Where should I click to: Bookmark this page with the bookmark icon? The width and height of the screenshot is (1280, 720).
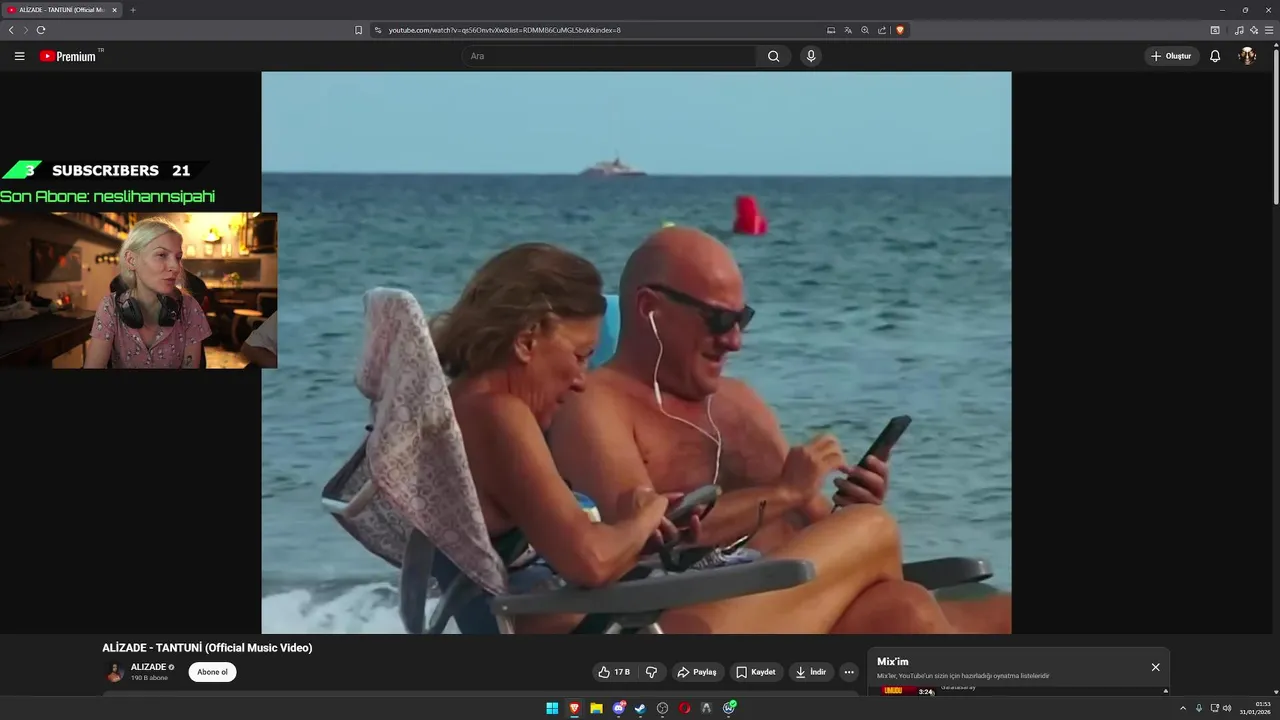tap(358, 30)
